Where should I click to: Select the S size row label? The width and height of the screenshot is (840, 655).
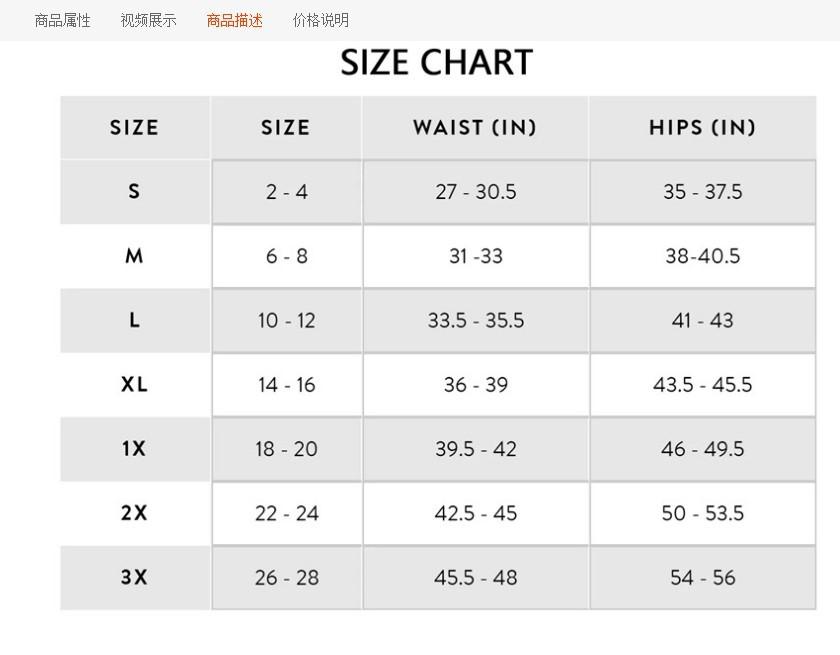[x=134, y=192]
